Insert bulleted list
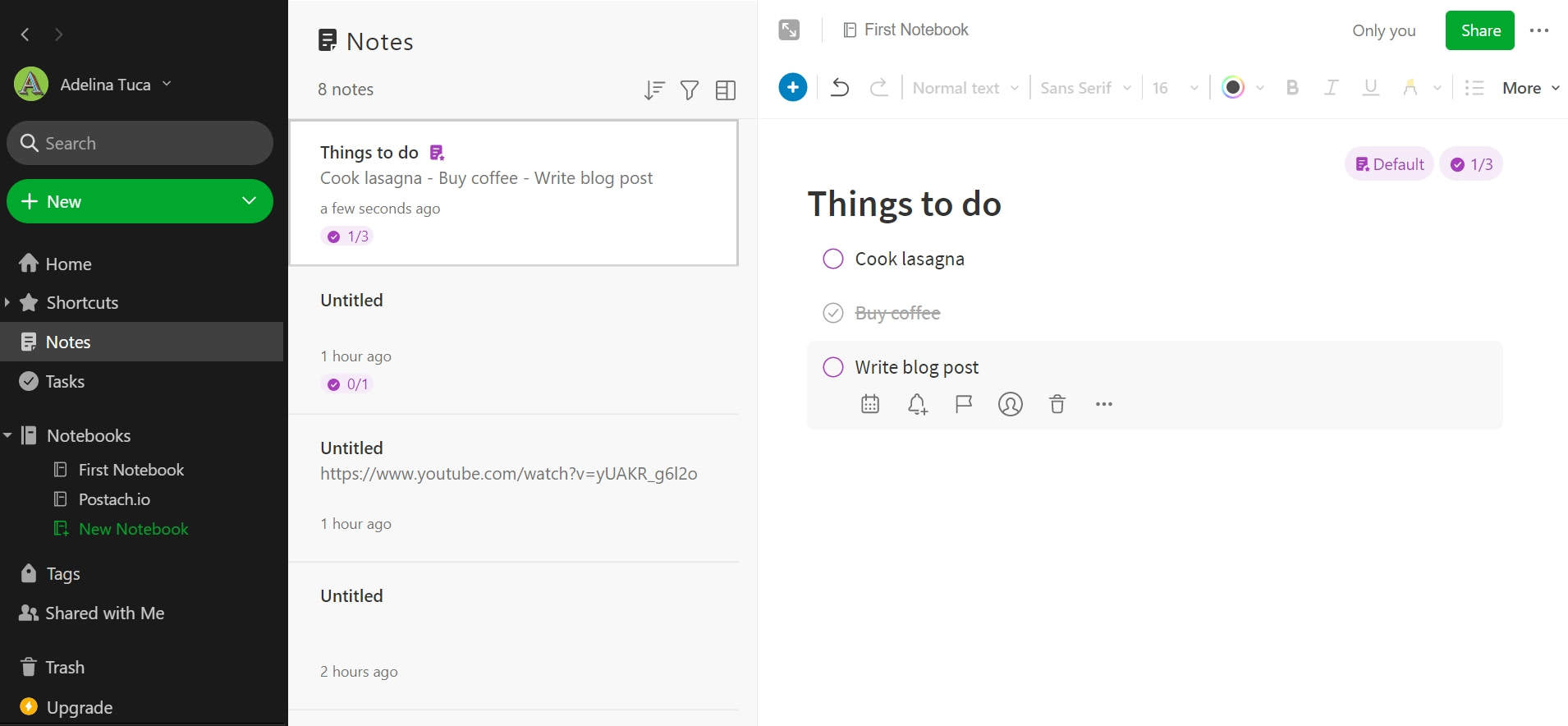 coord(1474,88)
